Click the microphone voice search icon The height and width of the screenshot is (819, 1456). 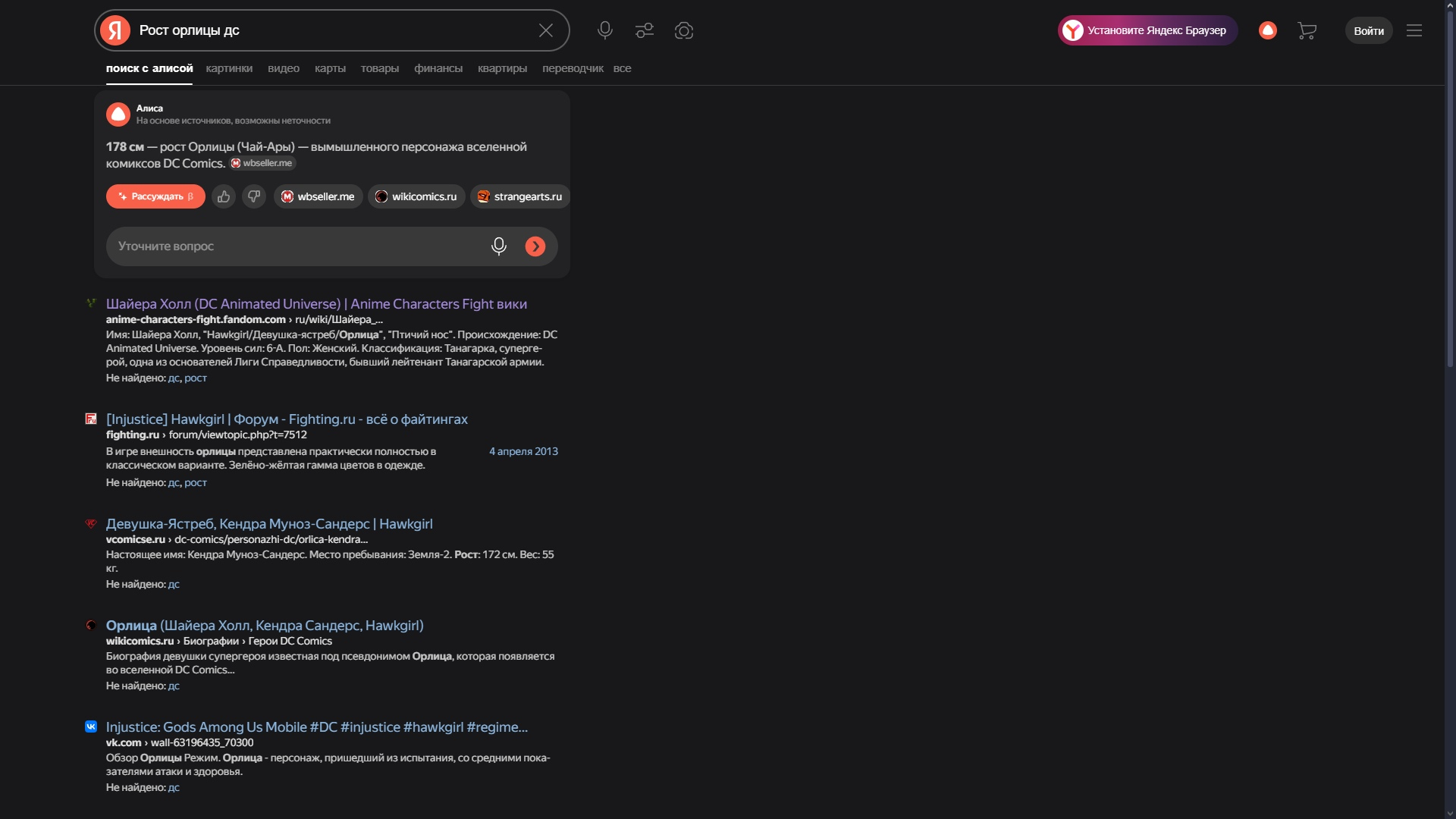[604, 30]
